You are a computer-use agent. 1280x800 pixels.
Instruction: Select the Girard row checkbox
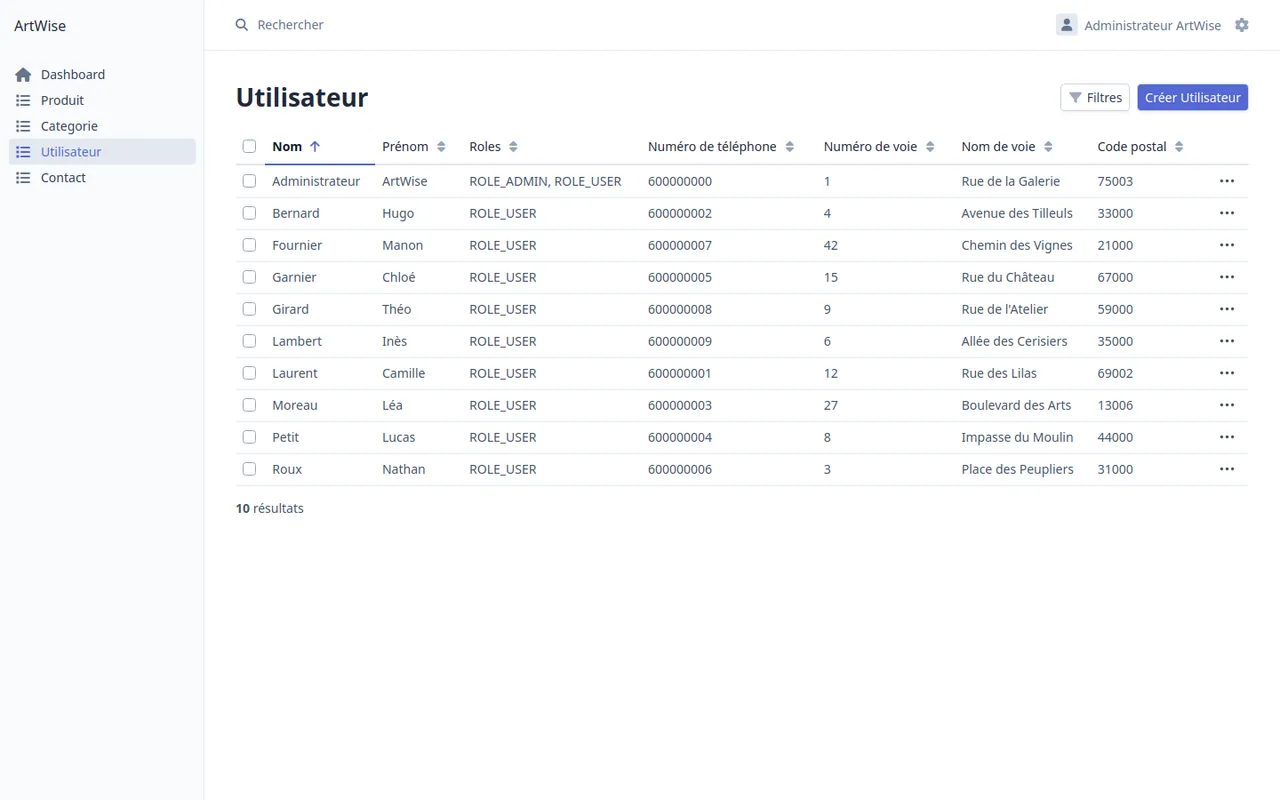[x=249, y=310]
